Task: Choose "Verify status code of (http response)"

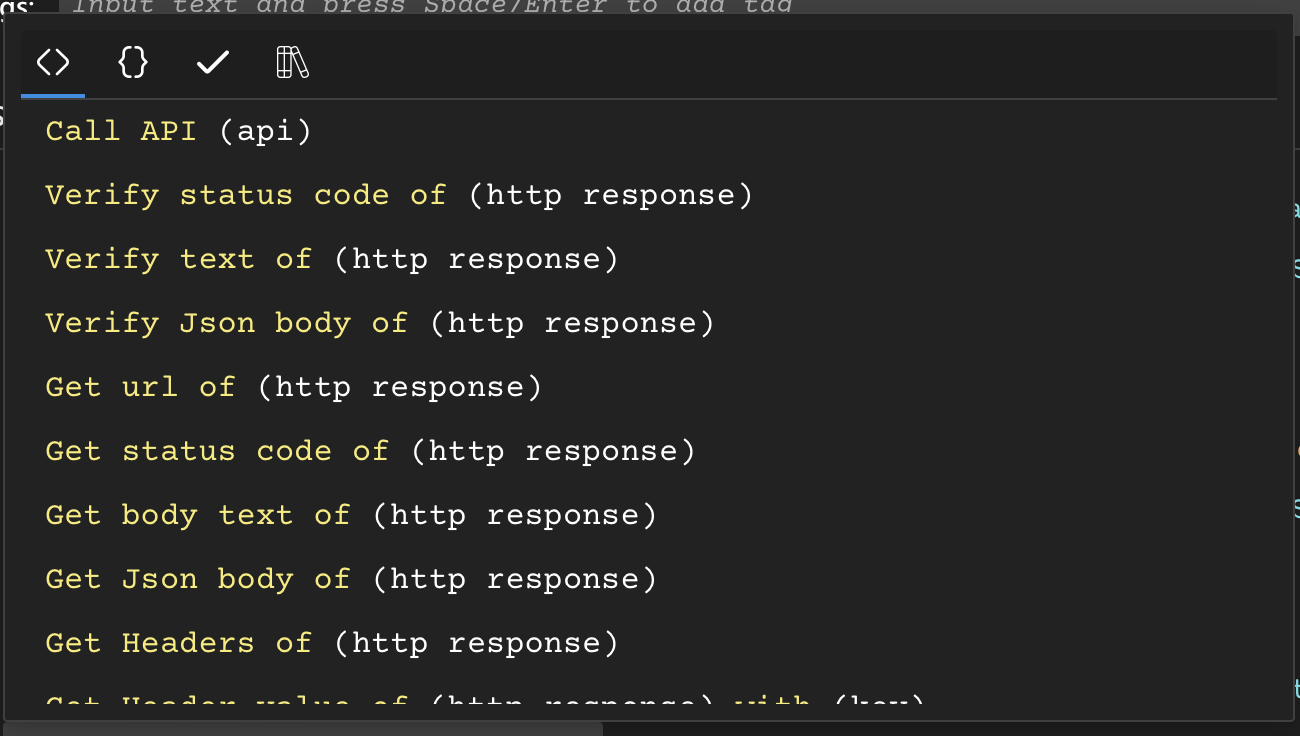Action: coord(398,195)
